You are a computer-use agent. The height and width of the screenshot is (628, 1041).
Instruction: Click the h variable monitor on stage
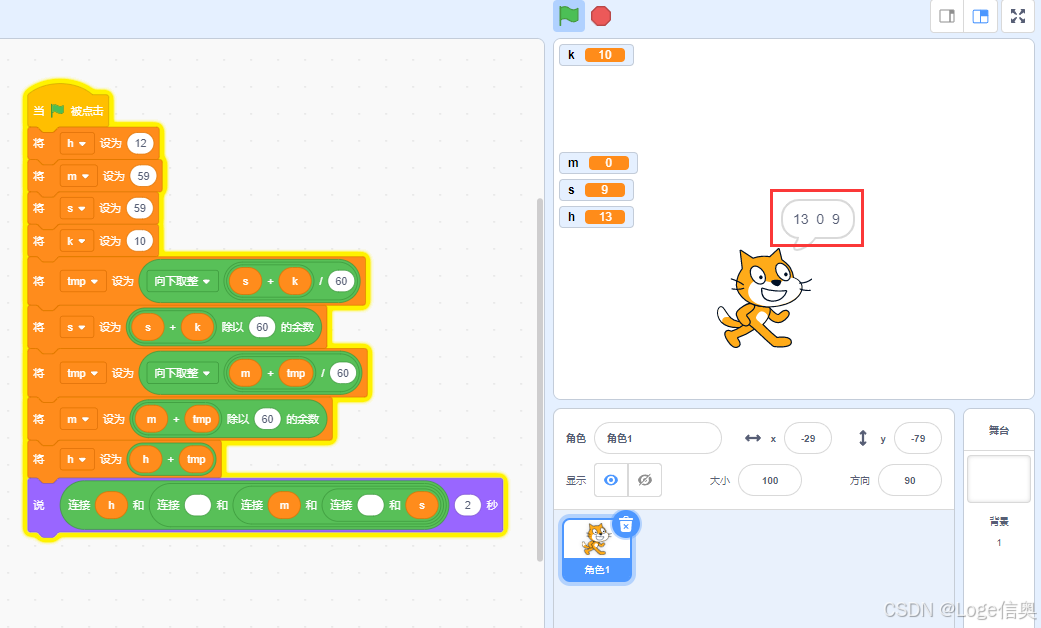[596, 217]
